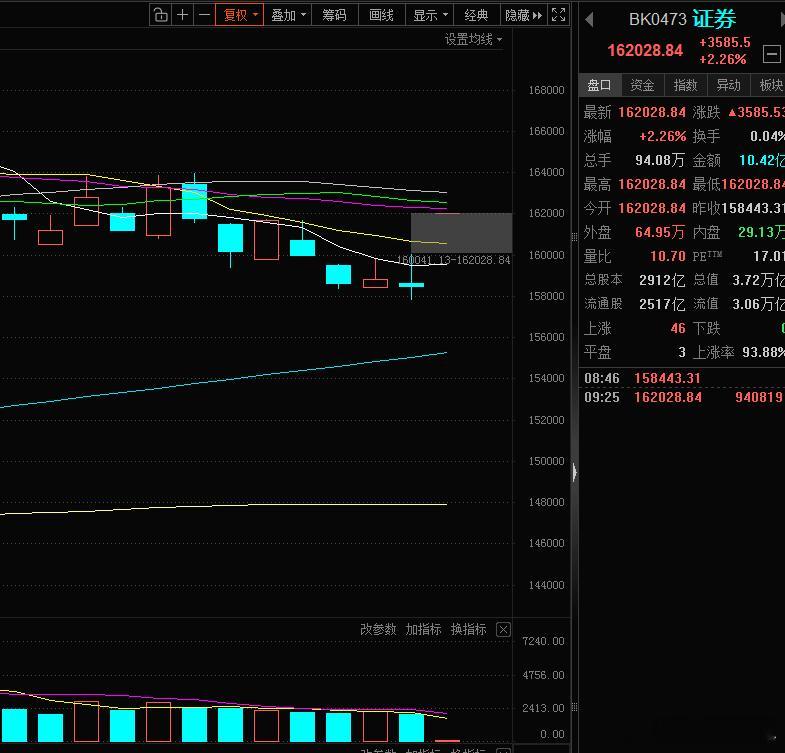Open 设置均线 moving average settings dropdown
Viewport: 785px width, 753px height.
(x=473, y=39)
